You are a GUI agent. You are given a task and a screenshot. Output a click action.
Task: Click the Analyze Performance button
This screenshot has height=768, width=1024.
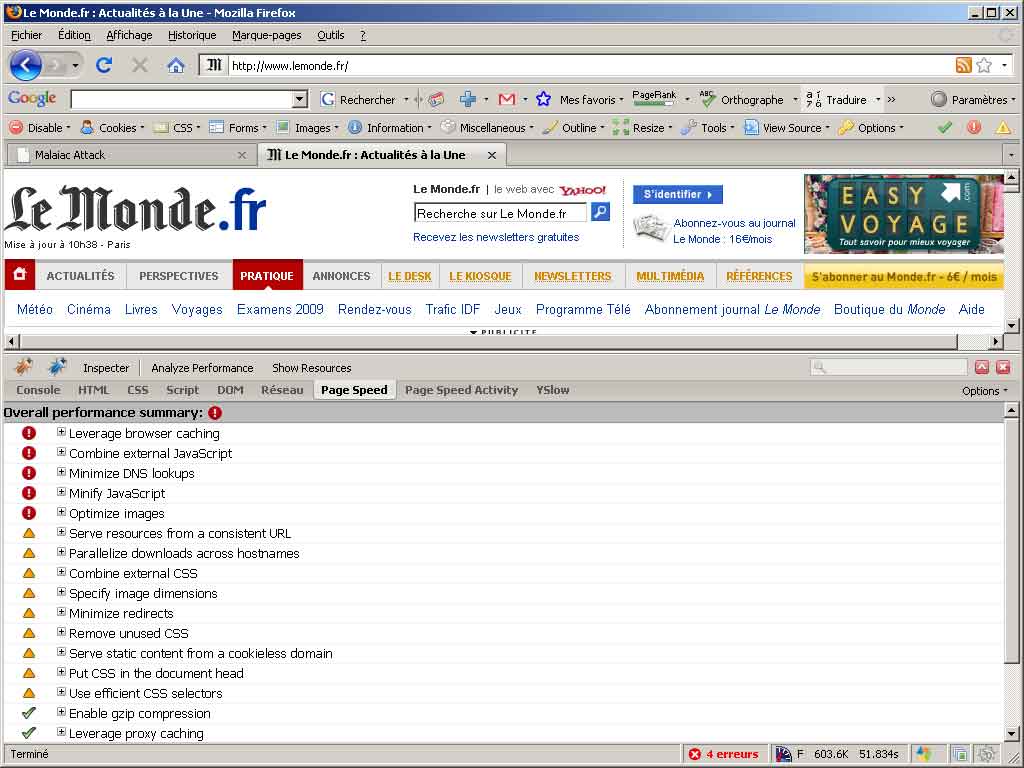(202, 368)
